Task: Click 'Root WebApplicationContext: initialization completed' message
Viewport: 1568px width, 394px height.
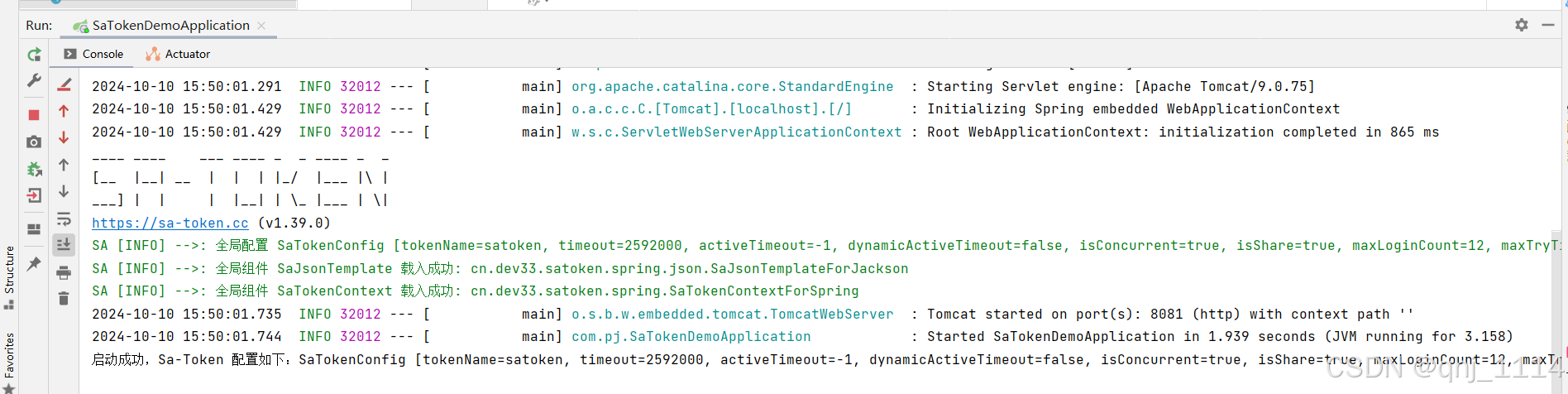Action: [x=1183, y=132]
